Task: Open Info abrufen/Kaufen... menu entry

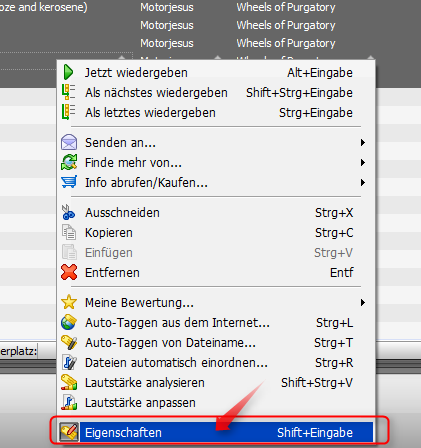Action: pos(216,182)
